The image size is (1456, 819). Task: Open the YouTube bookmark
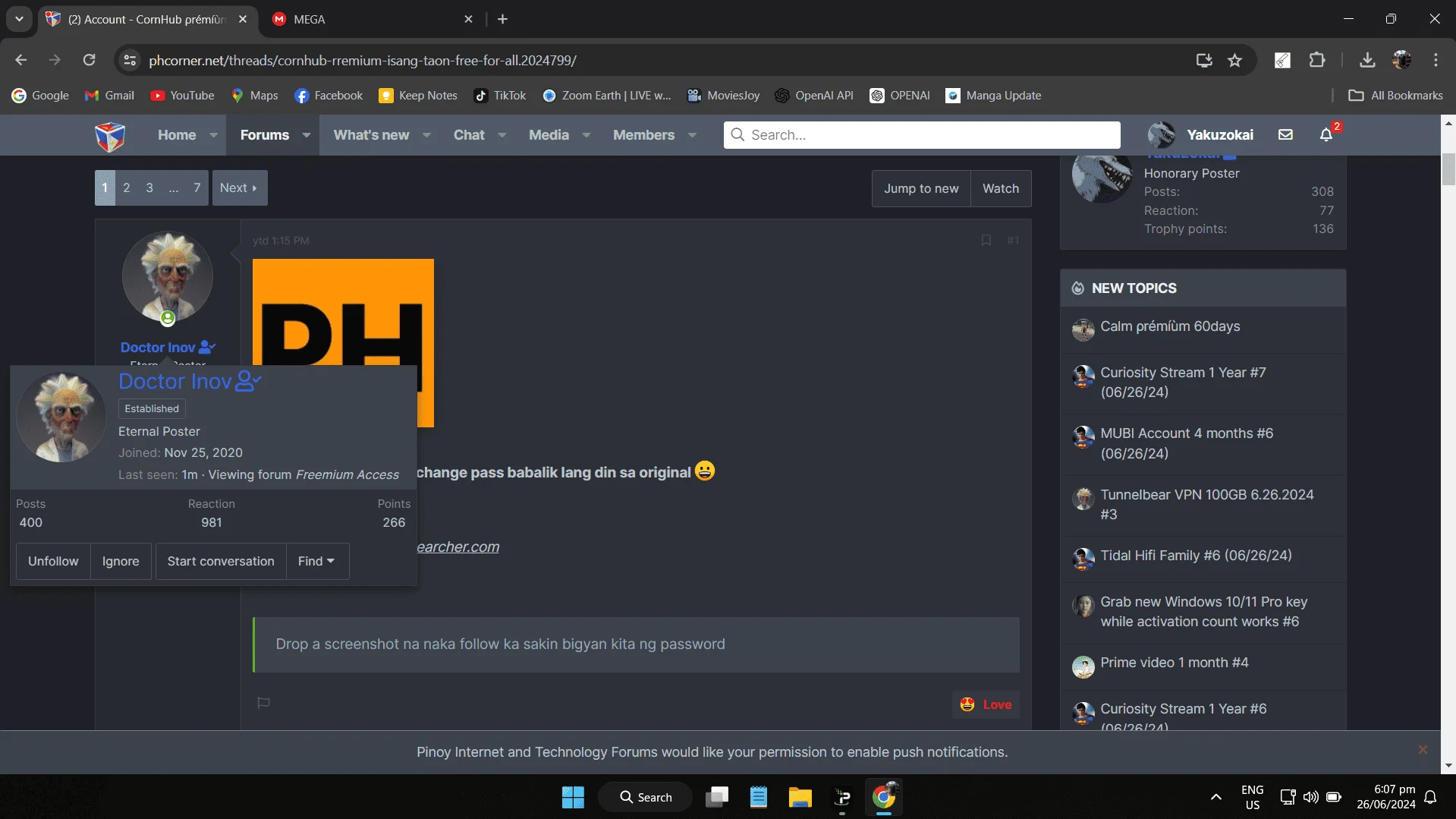[x=182, y=96]
